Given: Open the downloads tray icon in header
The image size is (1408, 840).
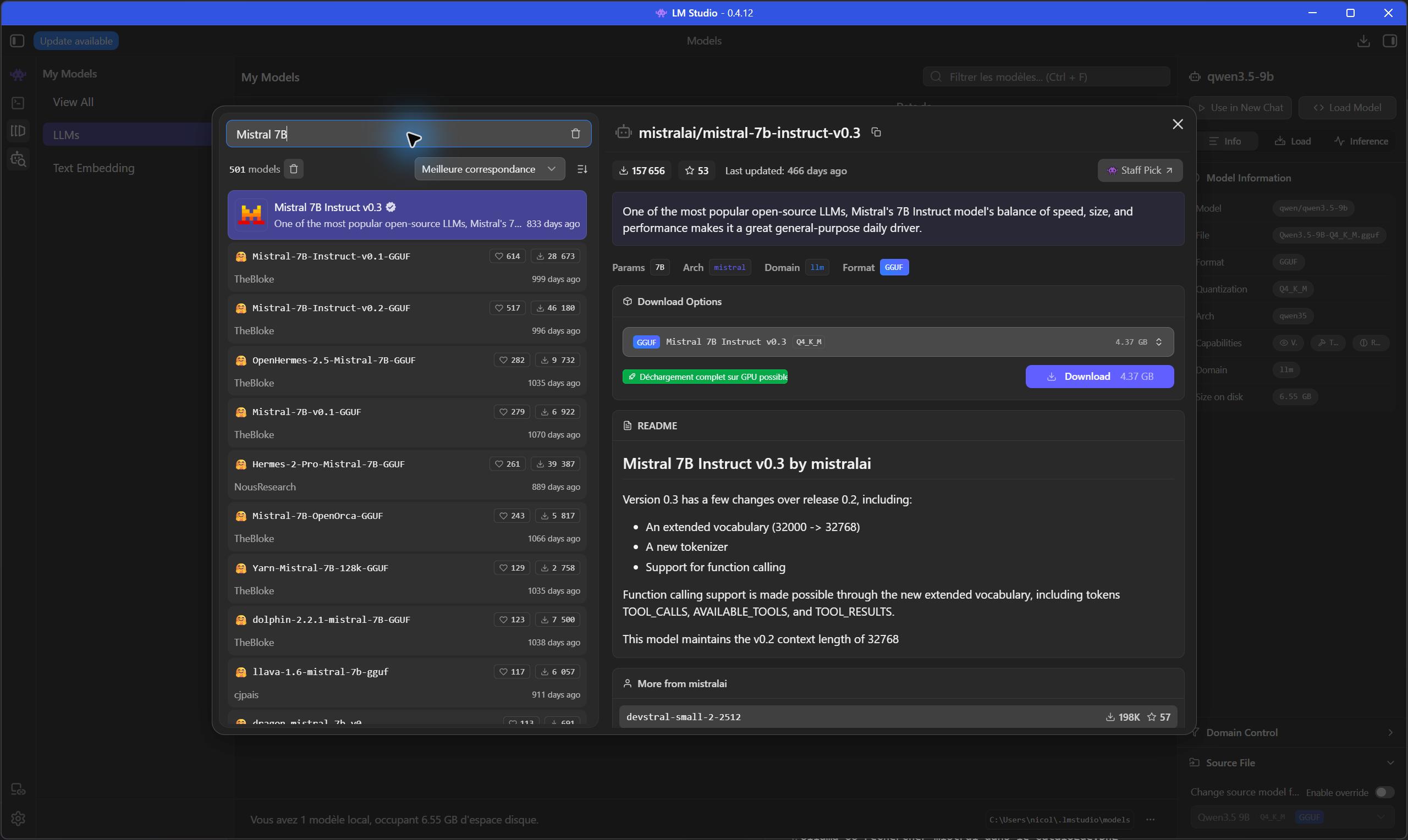Looking at the screenshot, I should (1363, 41).
